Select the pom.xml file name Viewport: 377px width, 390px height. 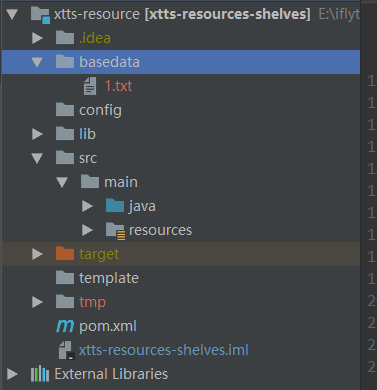click(x=108, y=327)
